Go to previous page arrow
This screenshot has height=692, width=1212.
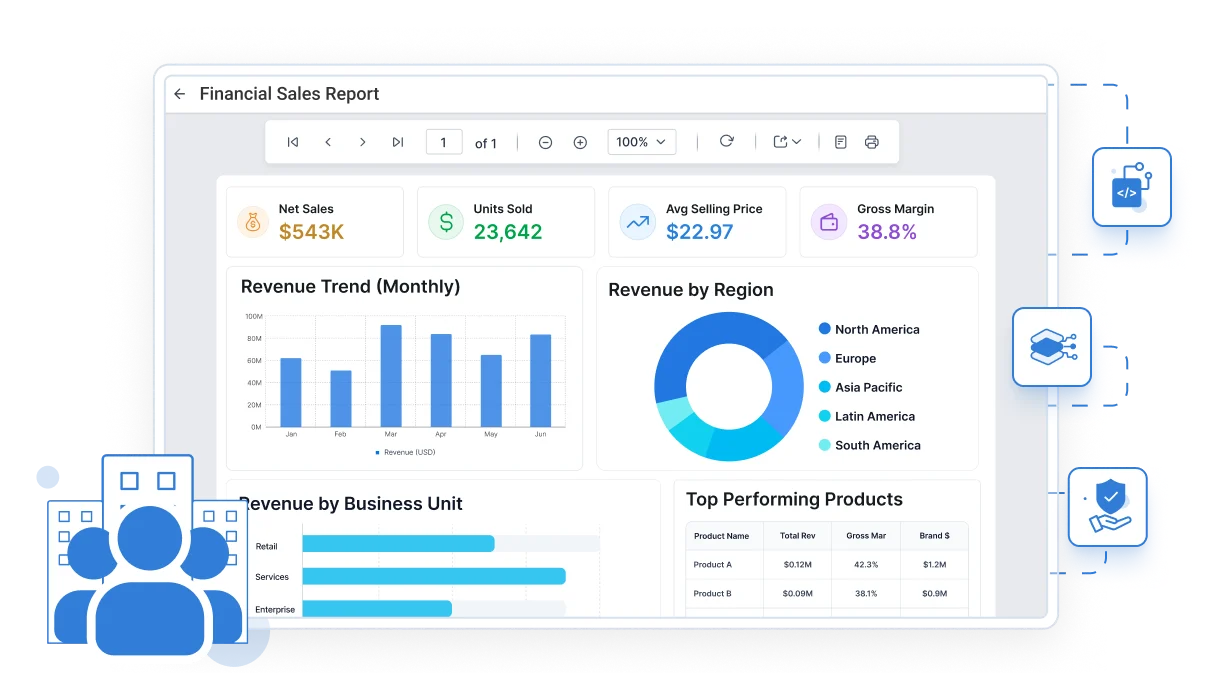tap(328, 142)
